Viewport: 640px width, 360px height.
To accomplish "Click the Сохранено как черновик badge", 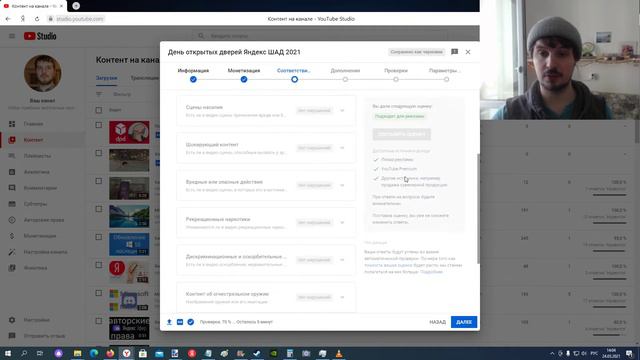I will [416, 52].
